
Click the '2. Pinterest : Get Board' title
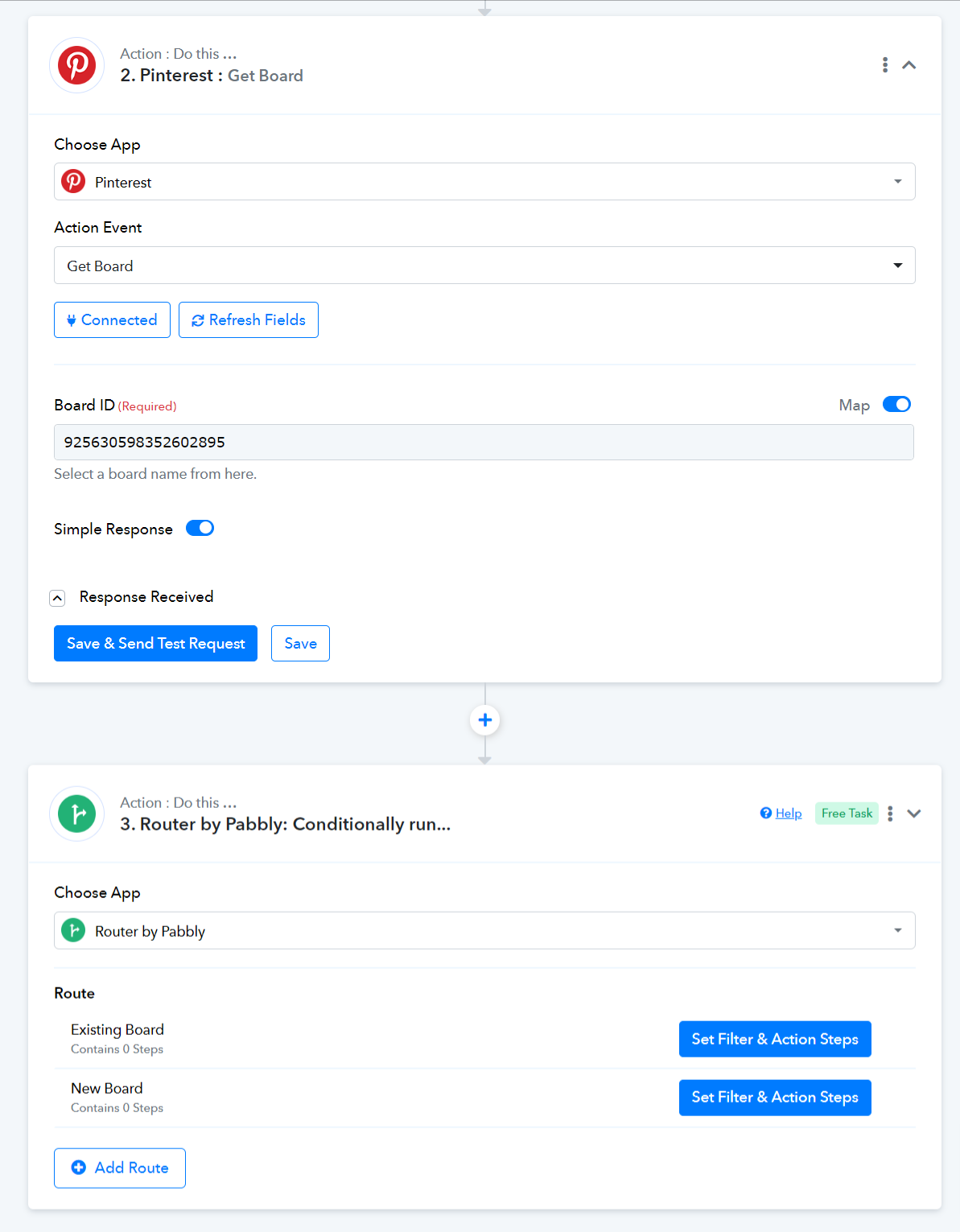point(212,76)
